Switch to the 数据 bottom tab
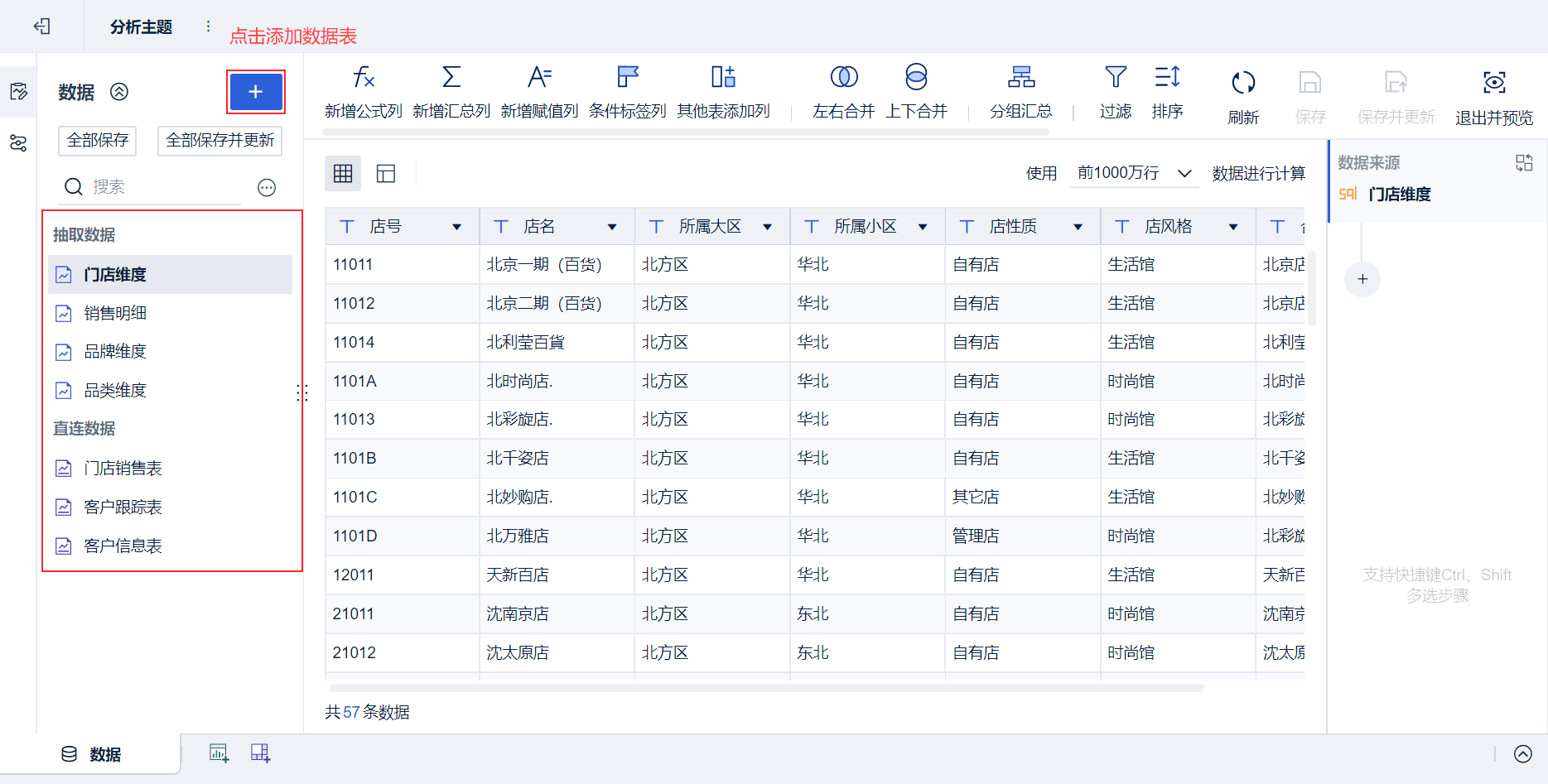Viewport: 1548px width, 784px height. click(92, 754)
